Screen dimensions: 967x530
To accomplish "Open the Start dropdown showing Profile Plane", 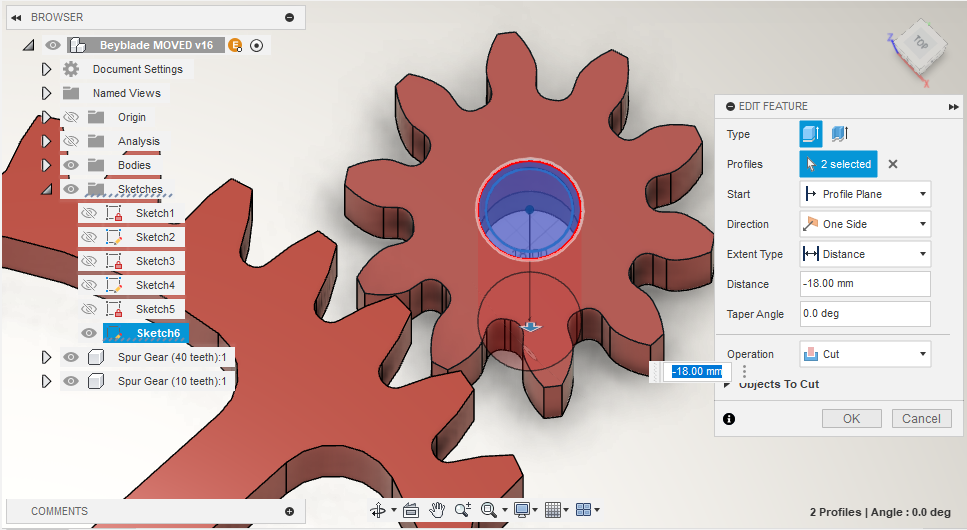I will tap(865, 194).
